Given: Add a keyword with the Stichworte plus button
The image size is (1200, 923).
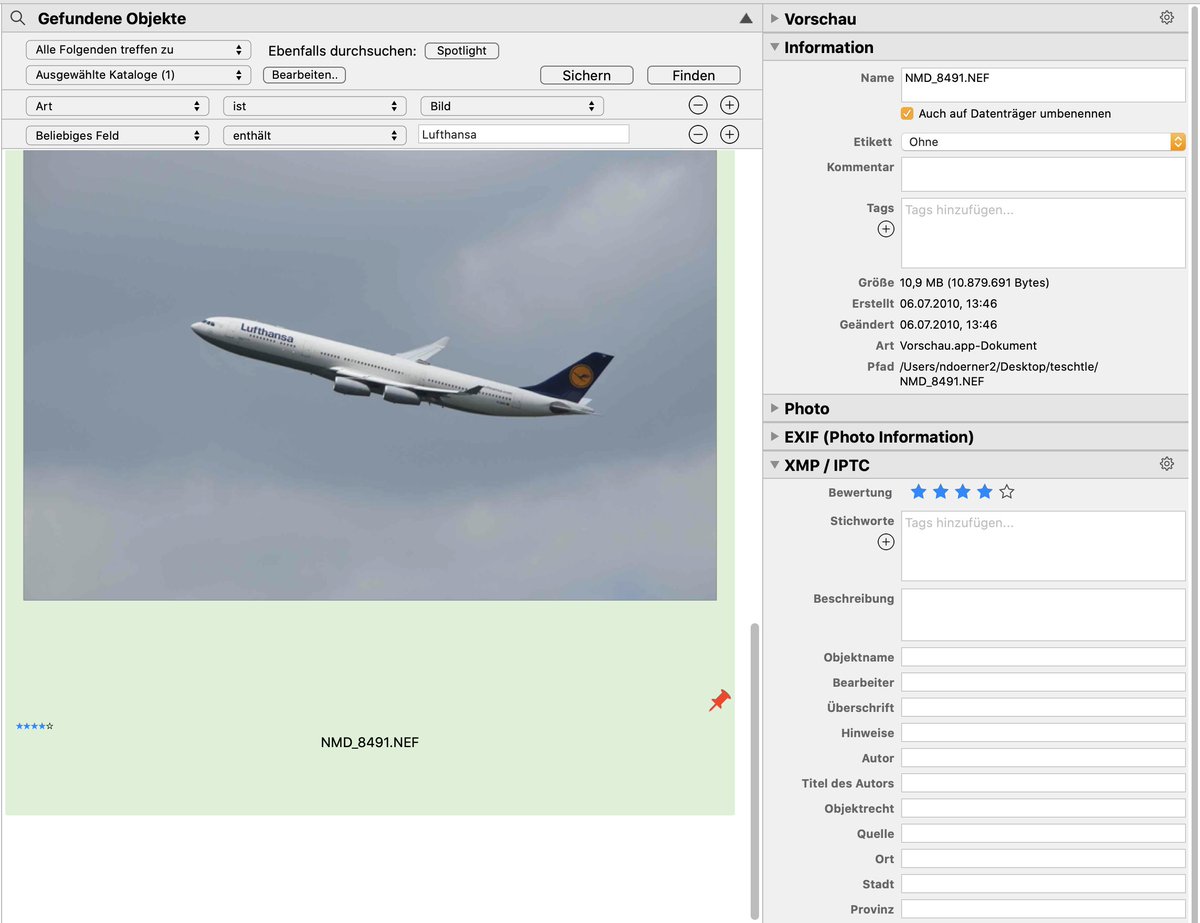Looking at the screenshot, I should point(885,542).
